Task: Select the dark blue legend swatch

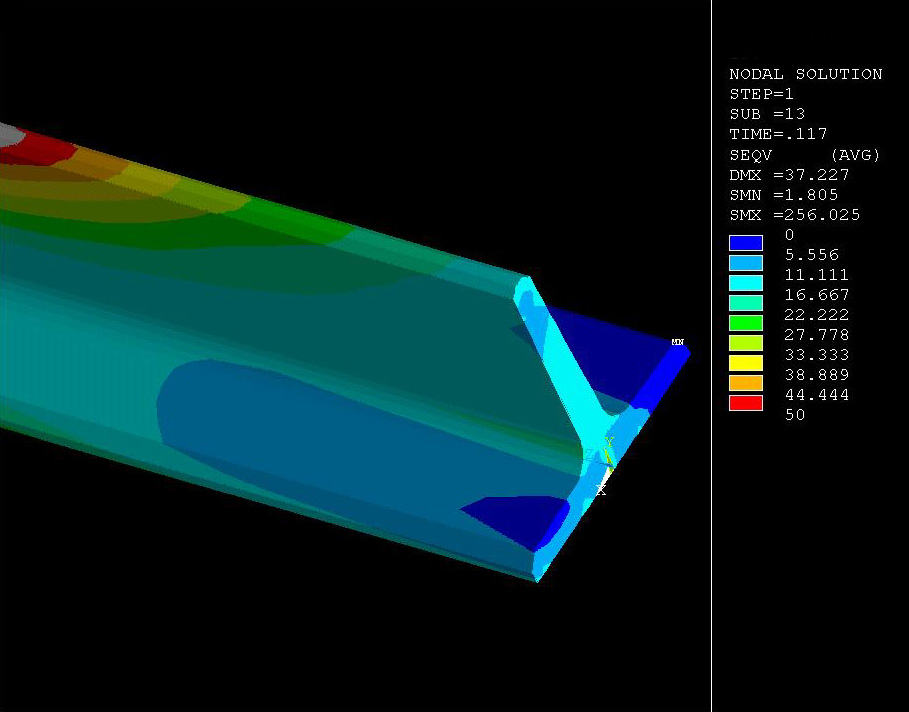Action: [x=746, y=243]
